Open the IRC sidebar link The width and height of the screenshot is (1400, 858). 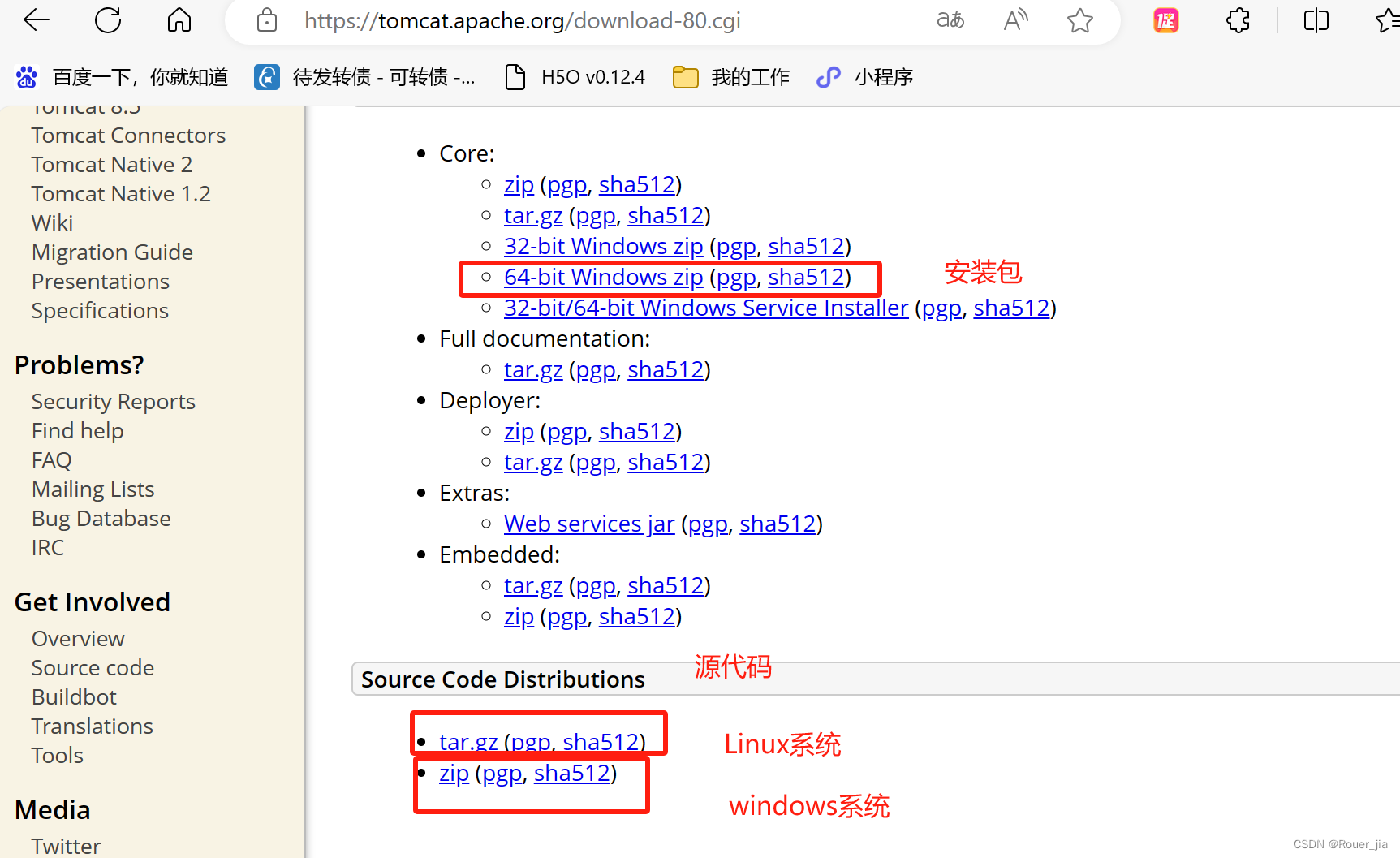(x=47, y=548)
